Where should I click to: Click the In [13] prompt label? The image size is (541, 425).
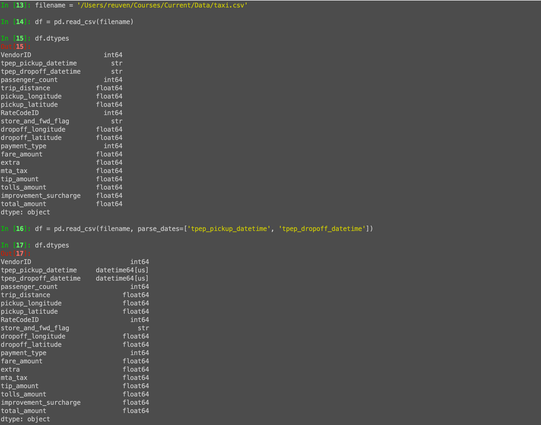click(16, 6)
